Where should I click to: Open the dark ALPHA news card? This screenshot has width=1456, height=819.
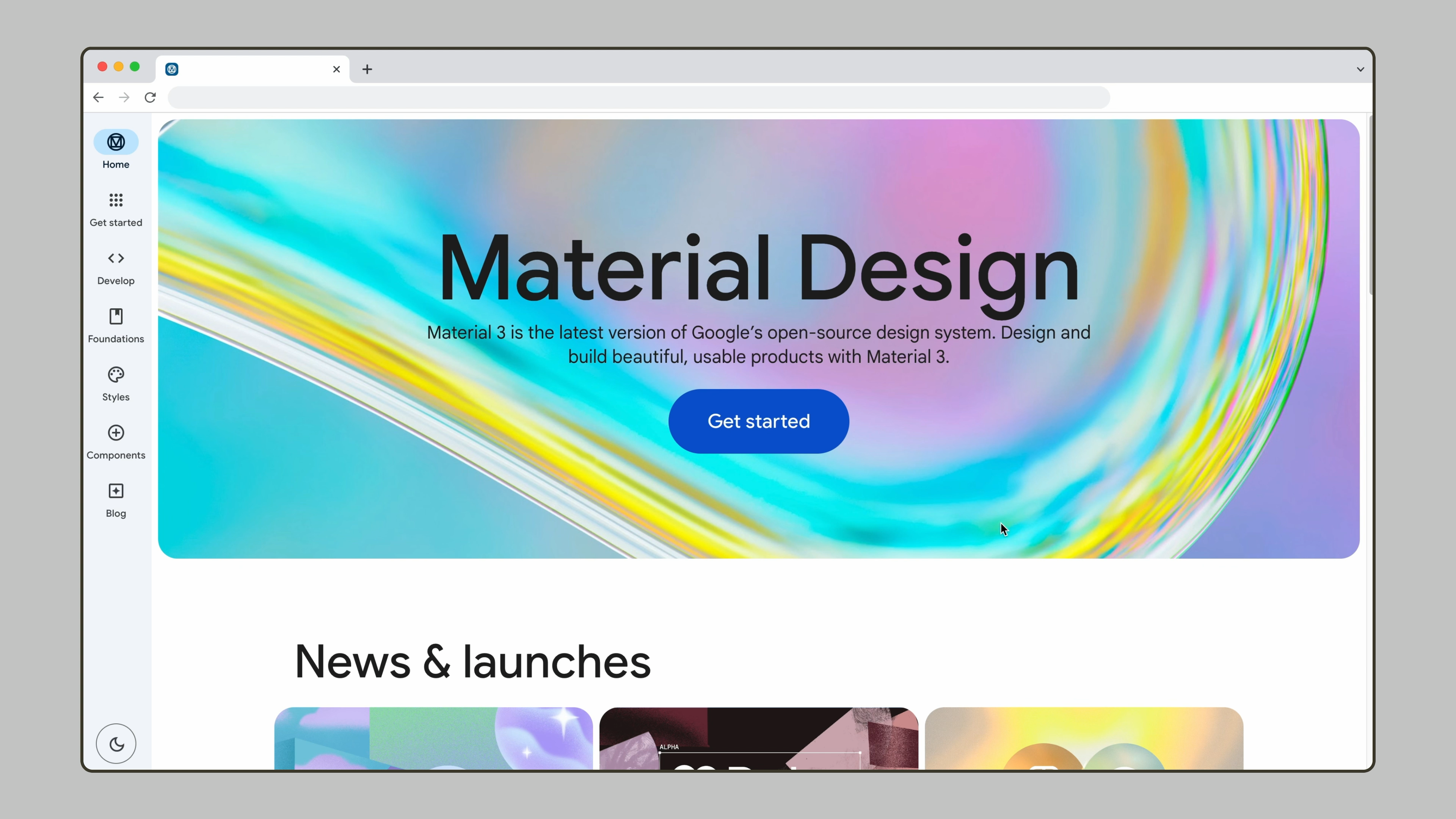click(758, 738)
